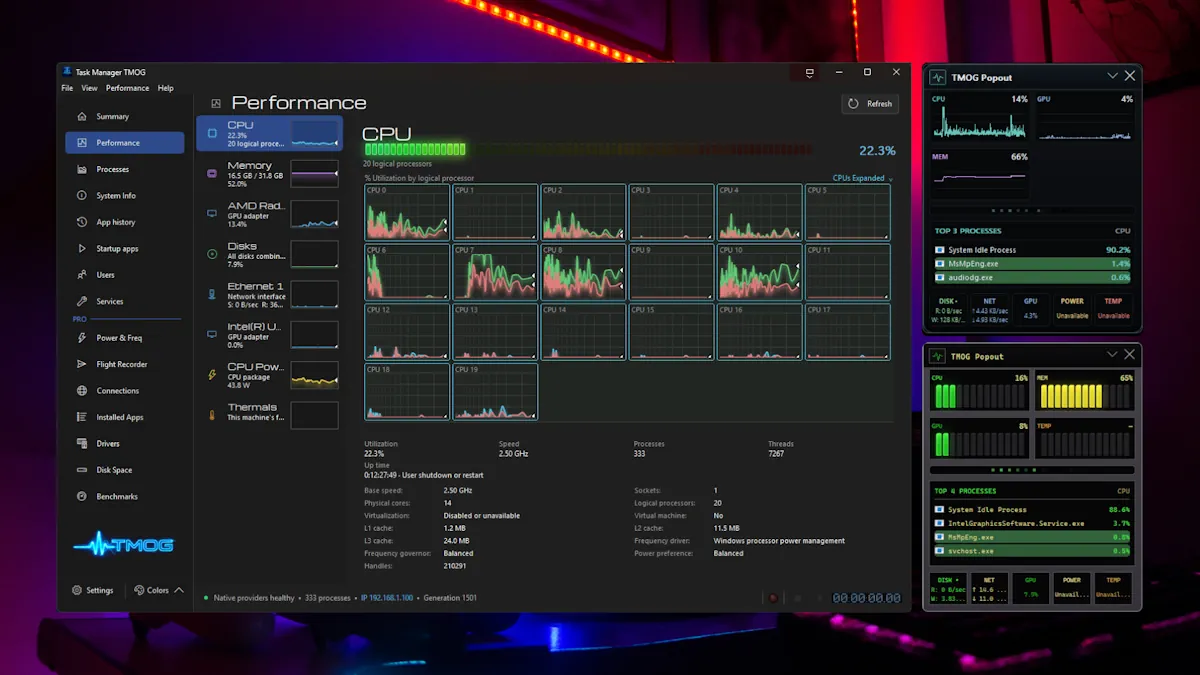The height and width of the screenshot is (675, 1200).
Task: Click the 00:00:00:00 recorder timer
Action: tap(867, 598)
